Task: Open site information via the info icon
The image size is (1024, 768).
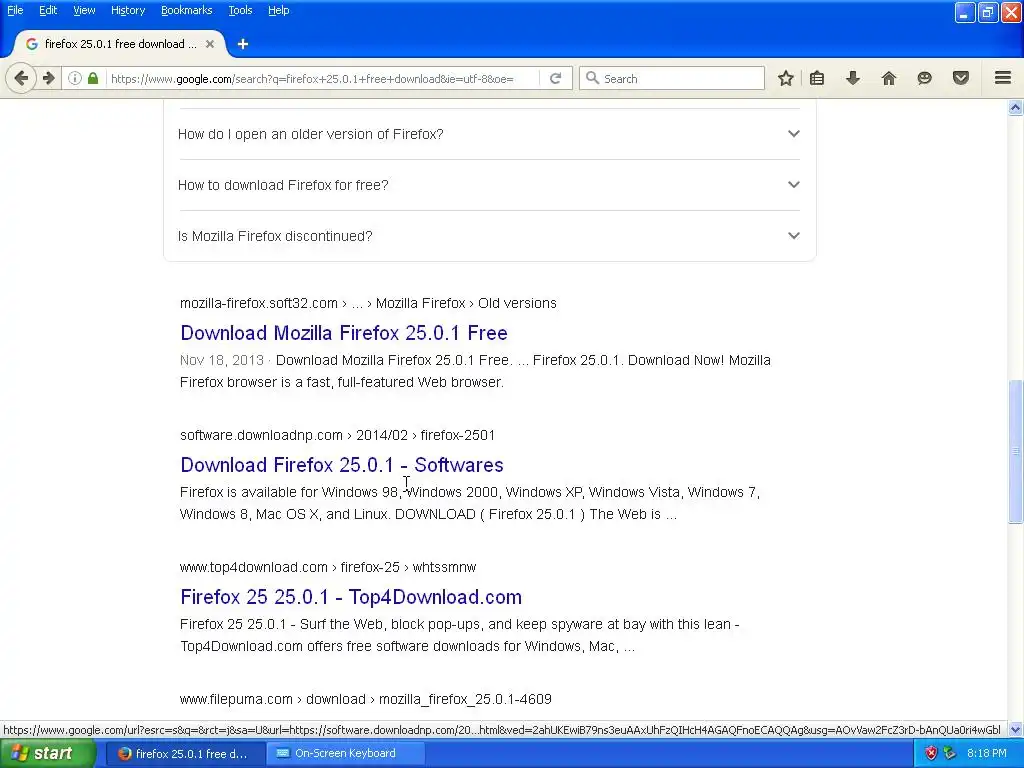Action: [x=74, y=78]
